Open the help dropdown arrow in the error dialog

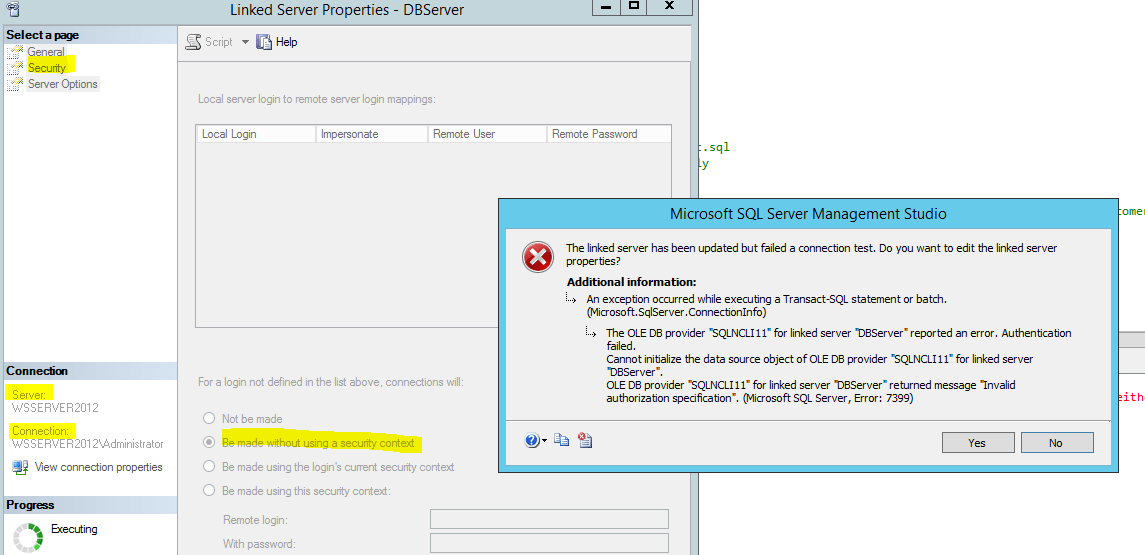click(x=544, y=441)
